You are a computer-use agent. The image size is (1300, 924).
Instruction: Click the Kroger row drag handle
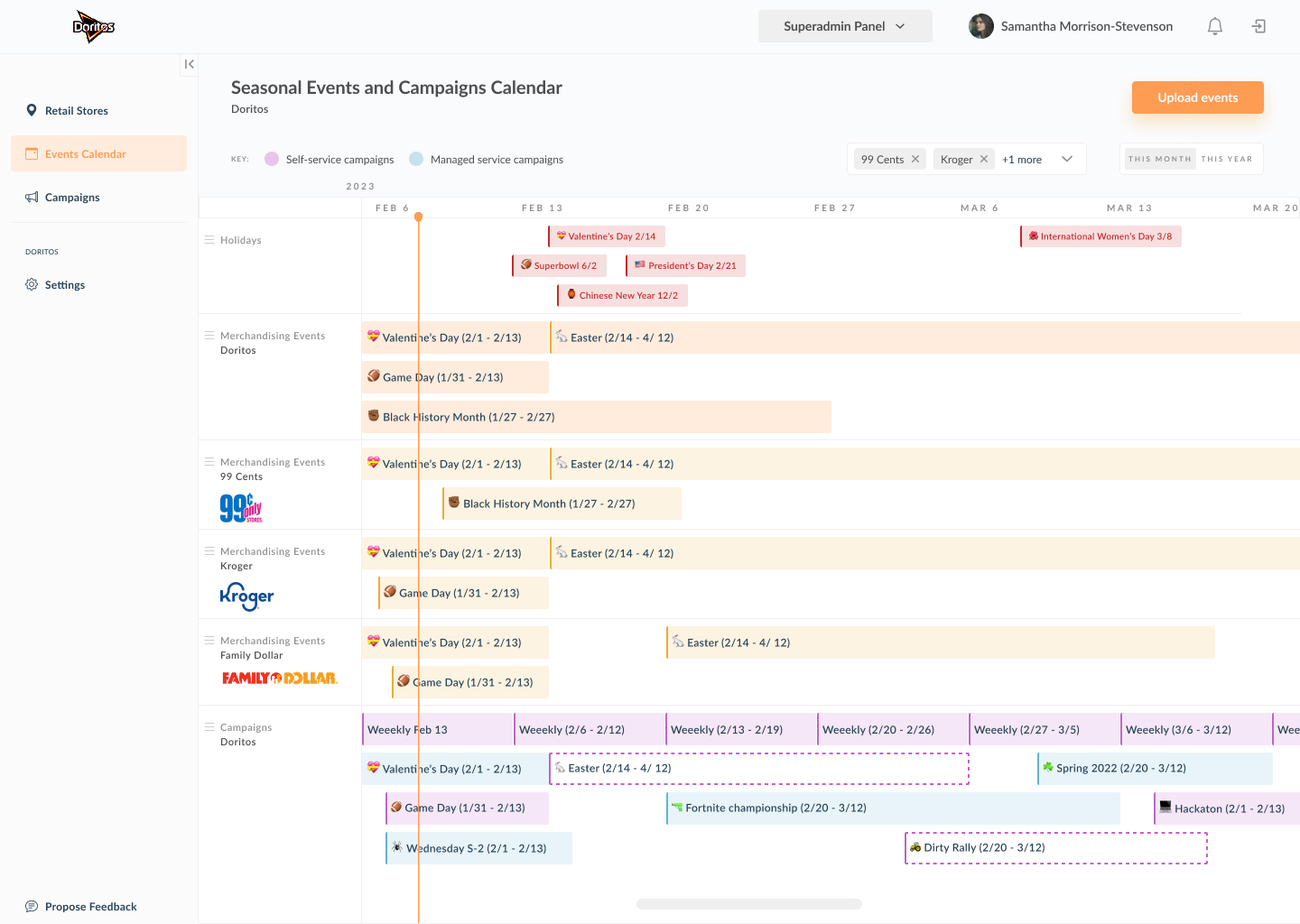click(x=209, y=550)
